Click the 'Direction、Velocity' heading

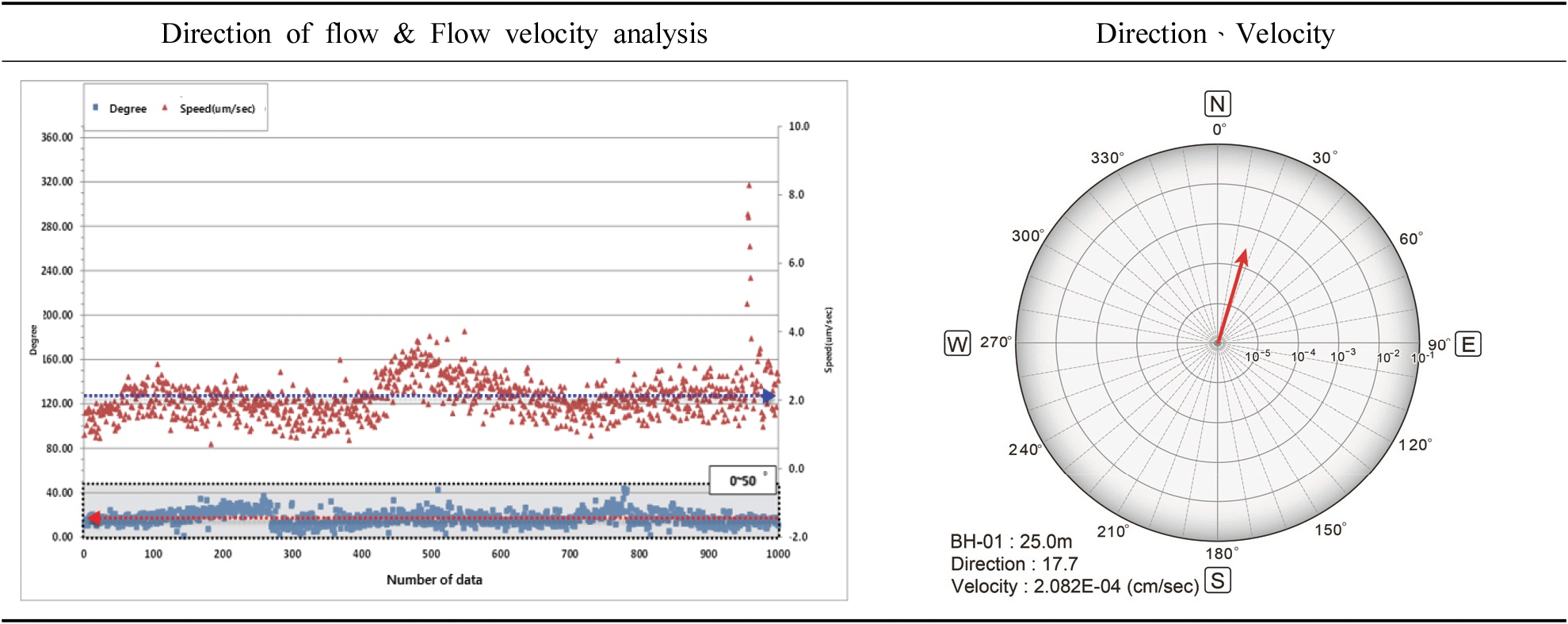tap(1215, 33)
